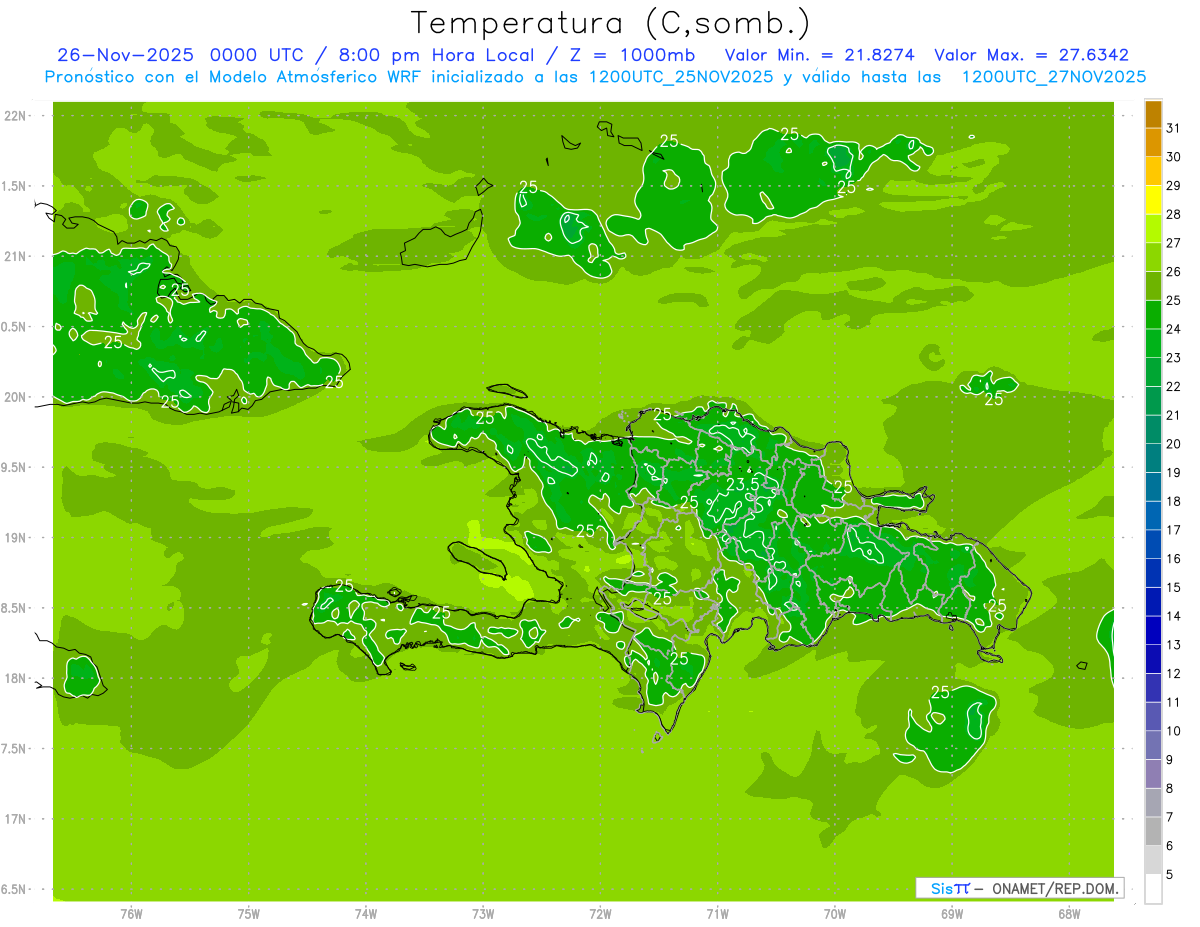Click the "30" value on the color scale
This screenshot has width=1200, height=927.
pyautogui.click(x=1174, y=157)
